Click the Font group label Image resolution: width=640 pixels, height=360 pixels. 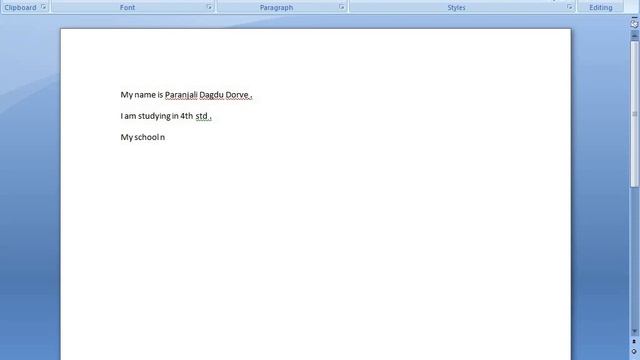(x=127, y=7)
